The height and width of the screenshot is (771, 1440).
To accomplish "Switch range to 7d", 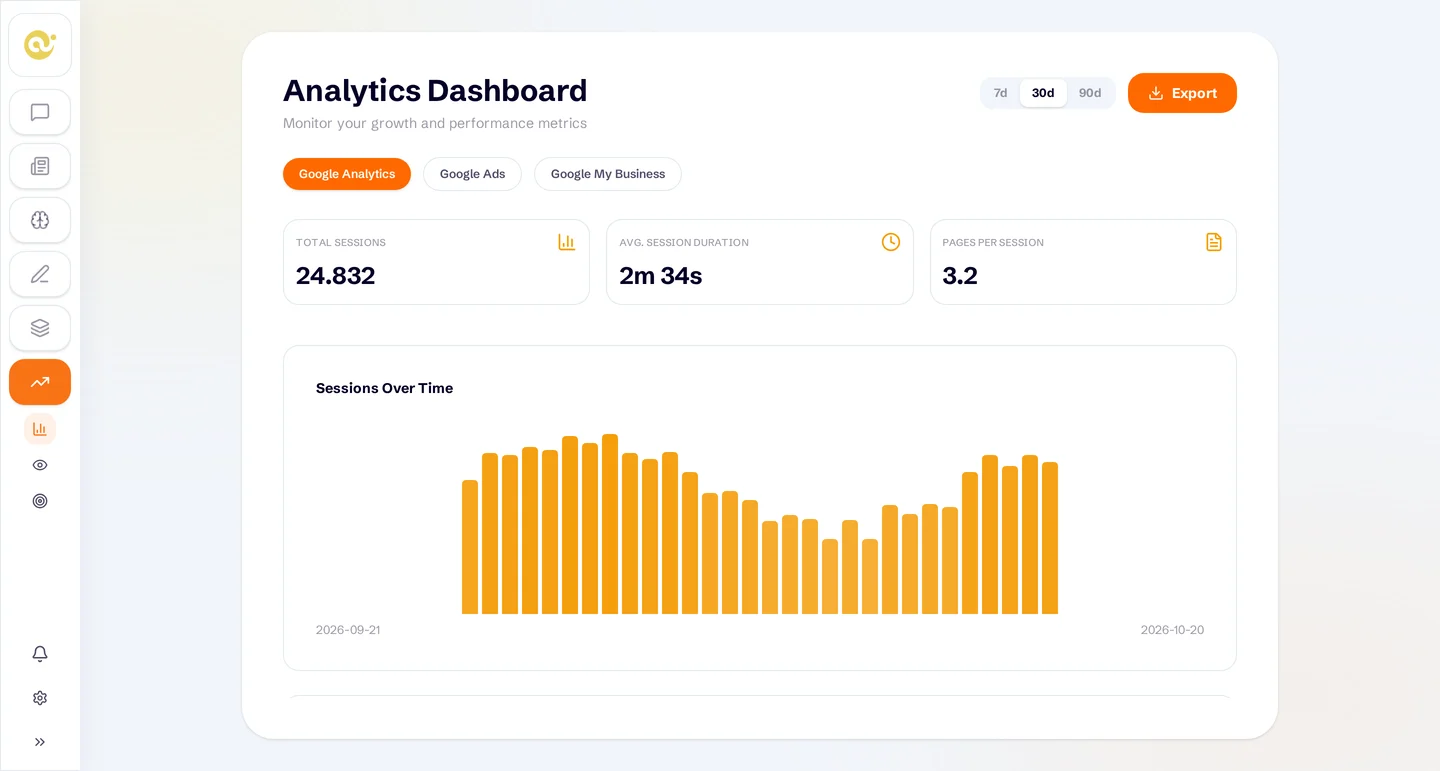I will (x=1000, y=93).
